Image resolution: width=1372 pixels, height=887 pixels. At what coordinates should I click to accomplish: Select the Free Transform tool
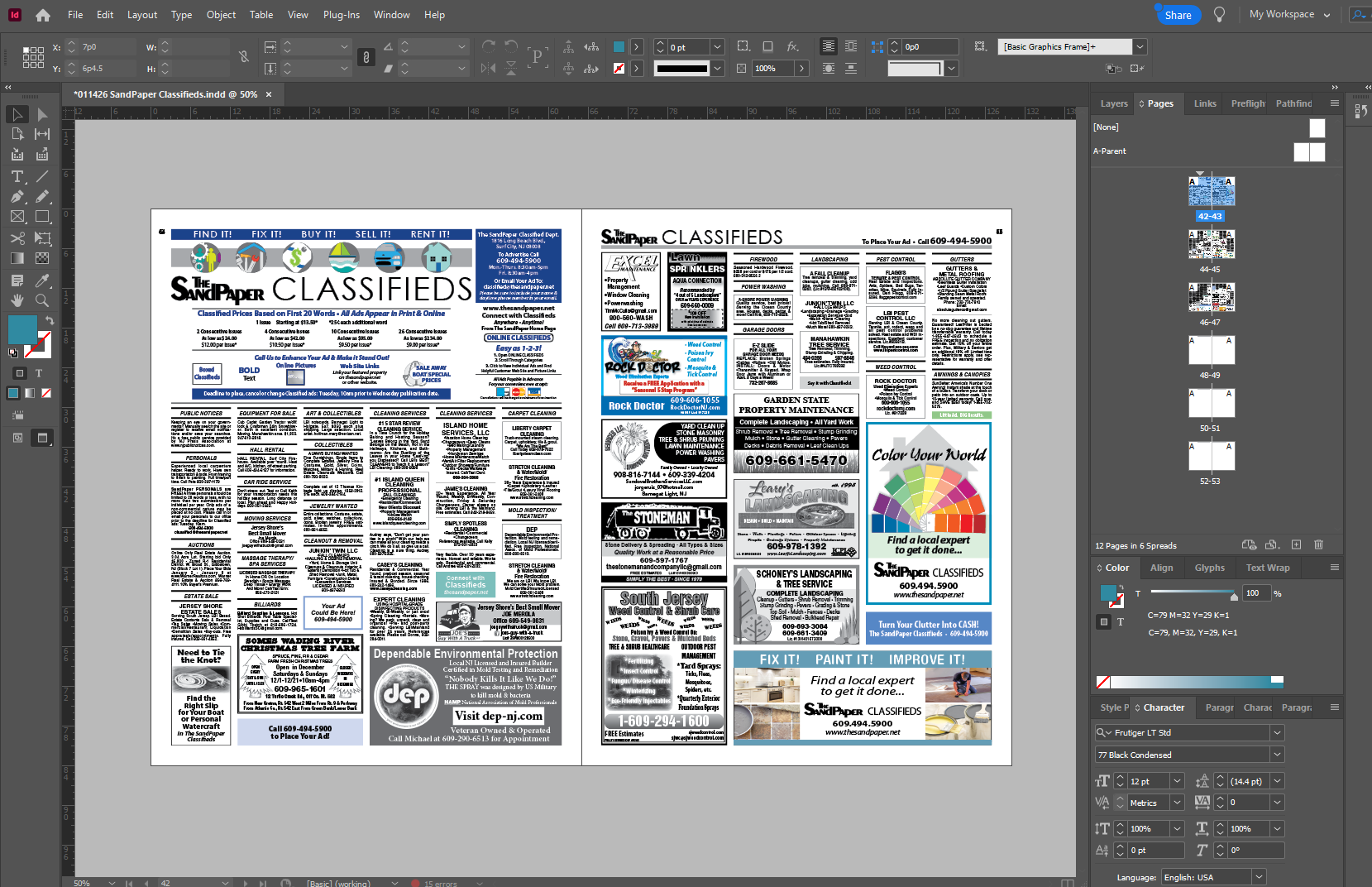click(x=42, y=238)
